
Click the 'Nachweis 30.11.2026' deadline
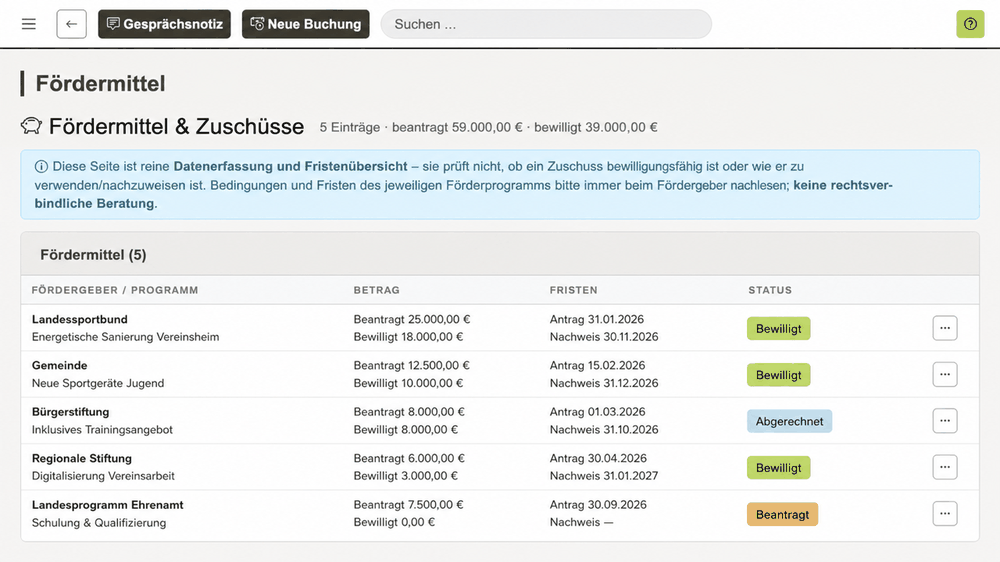(x=604, y=337)
